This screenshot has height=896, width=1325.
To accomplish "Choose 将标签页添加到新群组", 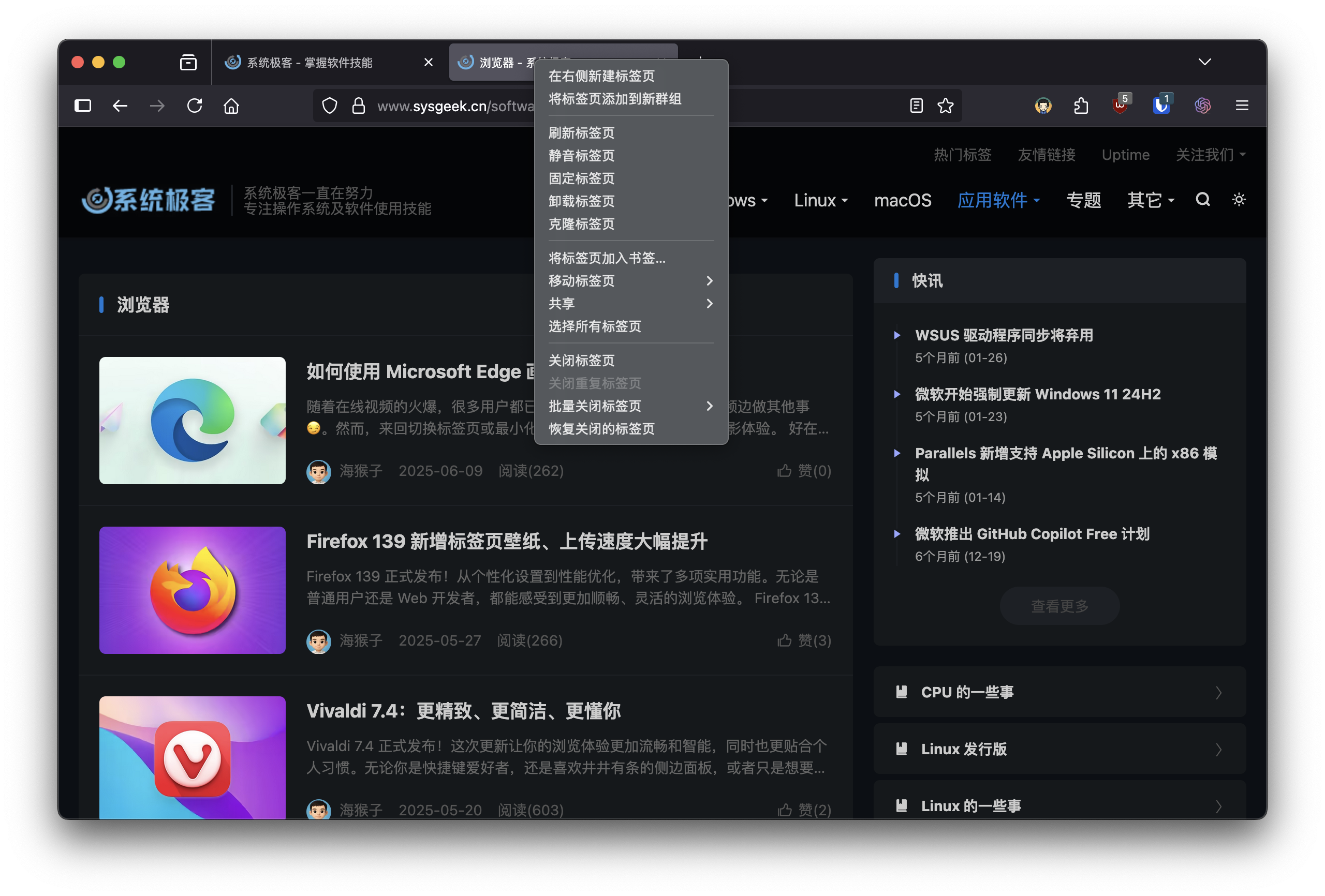I will coord(631,99).
